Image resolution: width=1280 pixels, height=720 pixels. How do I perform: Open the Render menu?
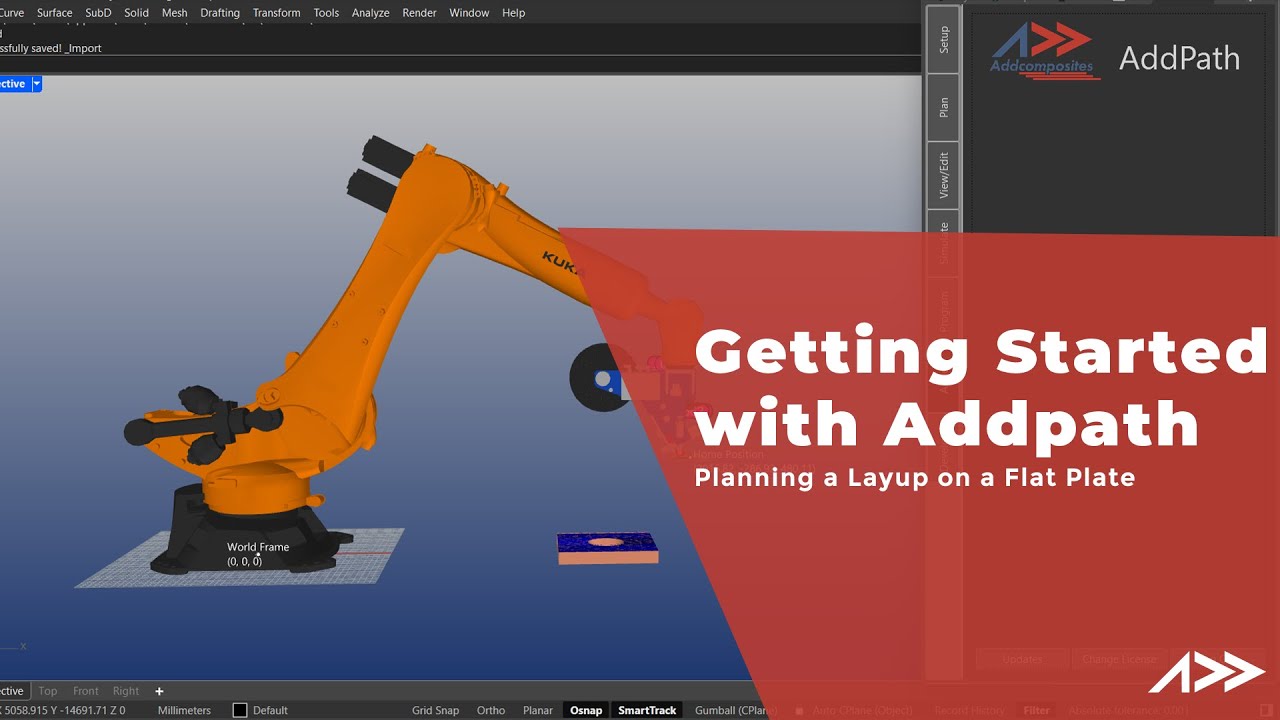419,13
